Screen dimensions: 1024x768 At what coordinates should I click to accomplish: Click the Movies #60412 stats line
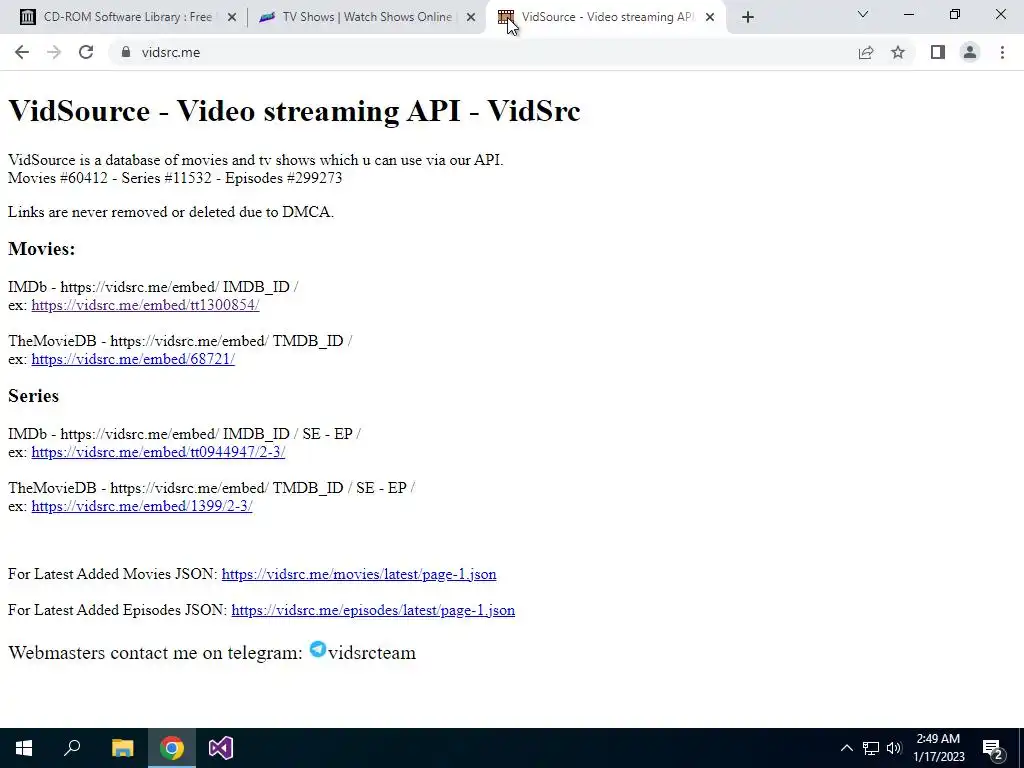(x=175, y=178)
